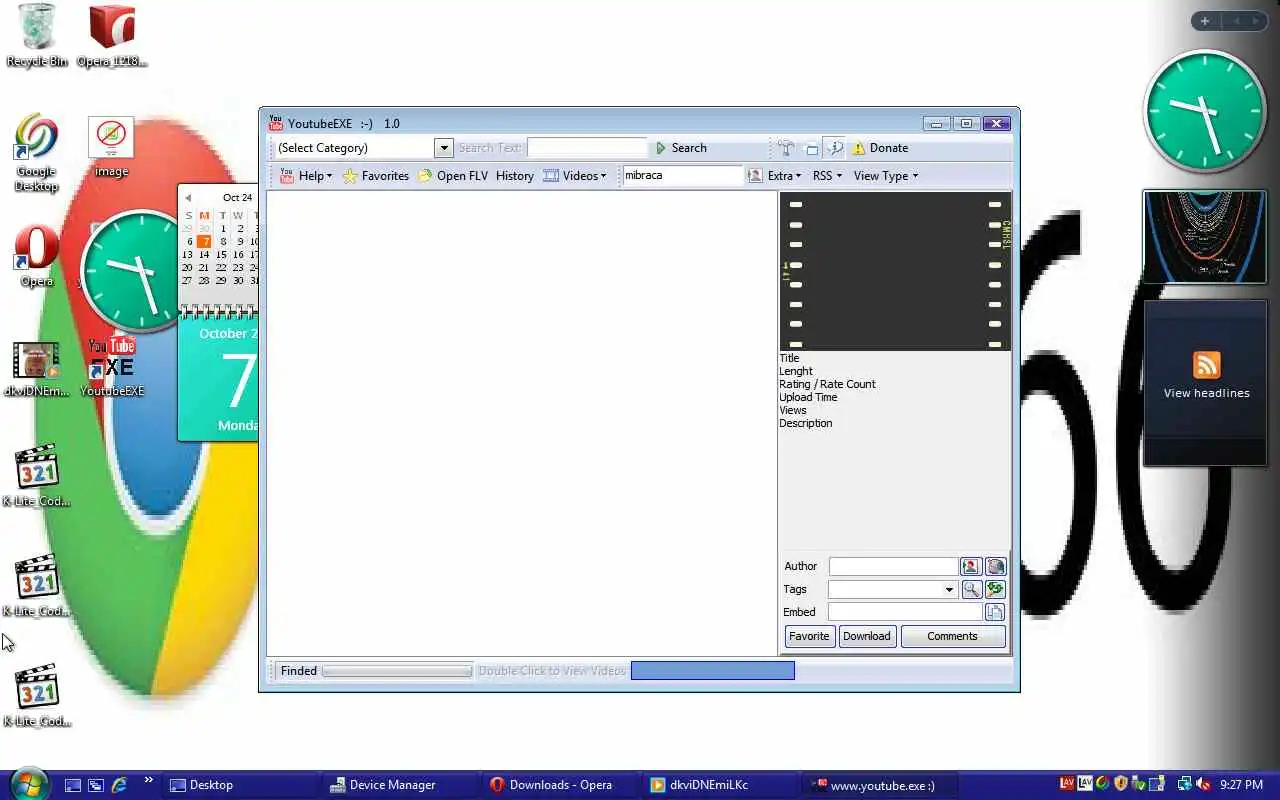This screenshot has height=800, width=1280.
Task: Focus the Search Text input field
Action: 587,148
